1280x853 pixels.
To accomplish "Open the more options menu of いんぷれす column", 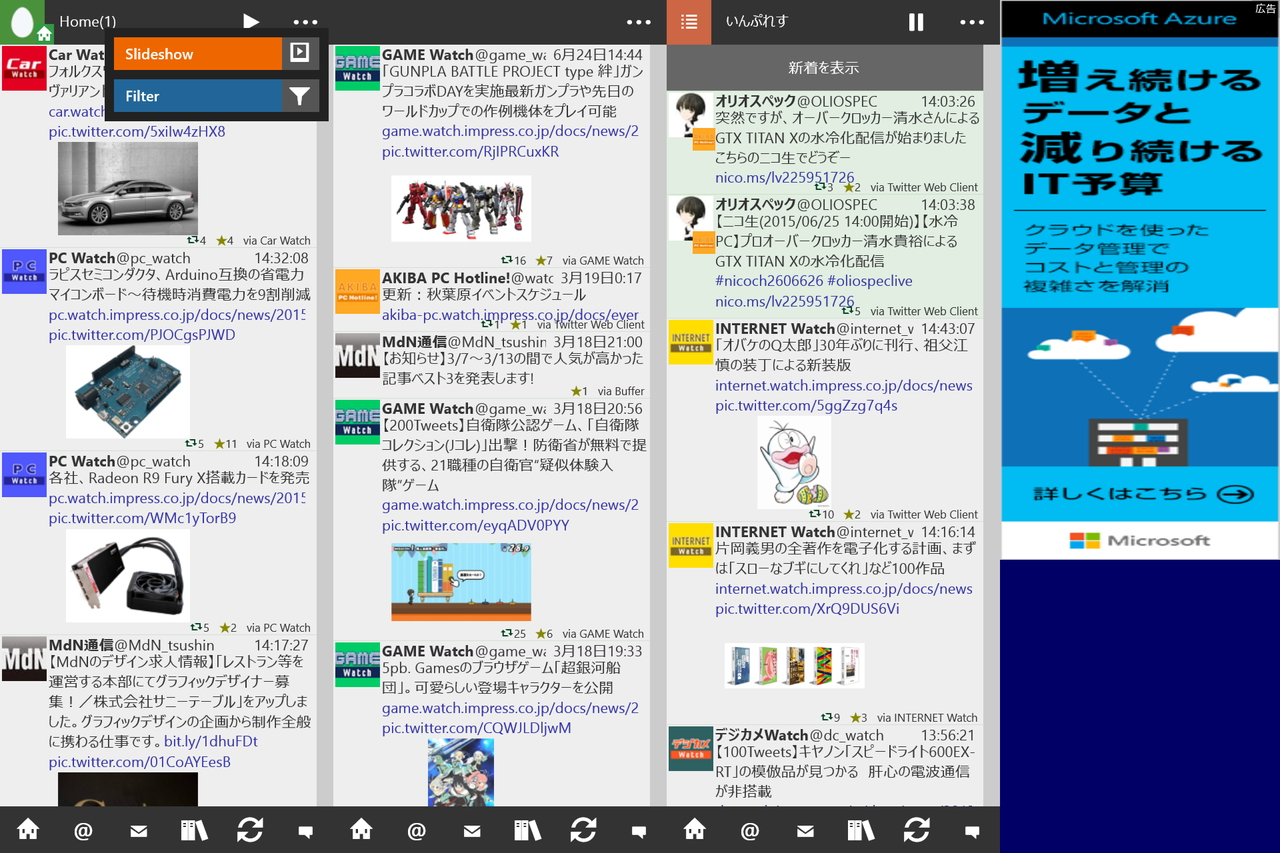I will [972, 22].
